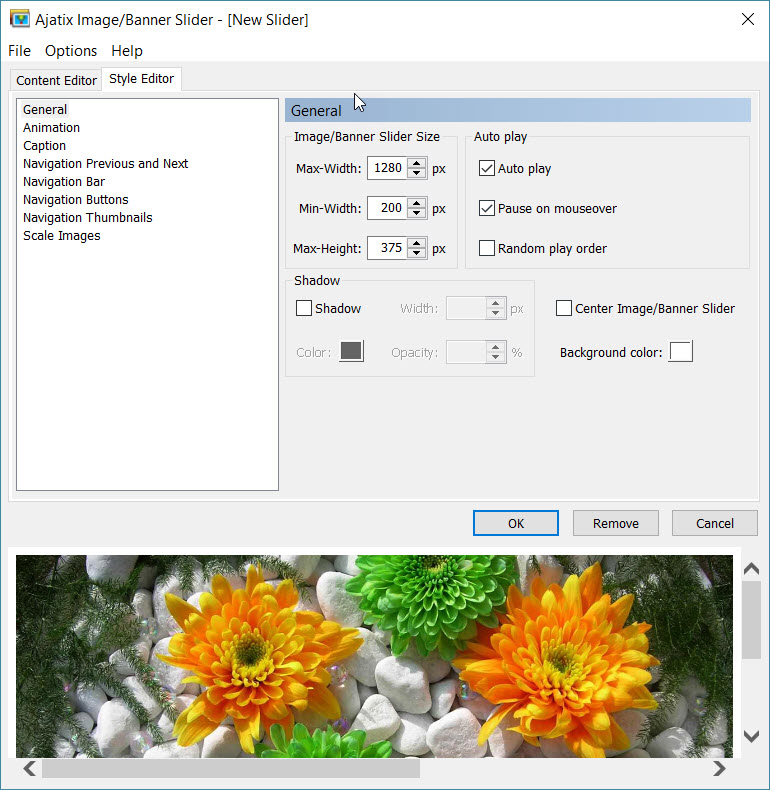Click the Remove button

(x=615, y=523)
